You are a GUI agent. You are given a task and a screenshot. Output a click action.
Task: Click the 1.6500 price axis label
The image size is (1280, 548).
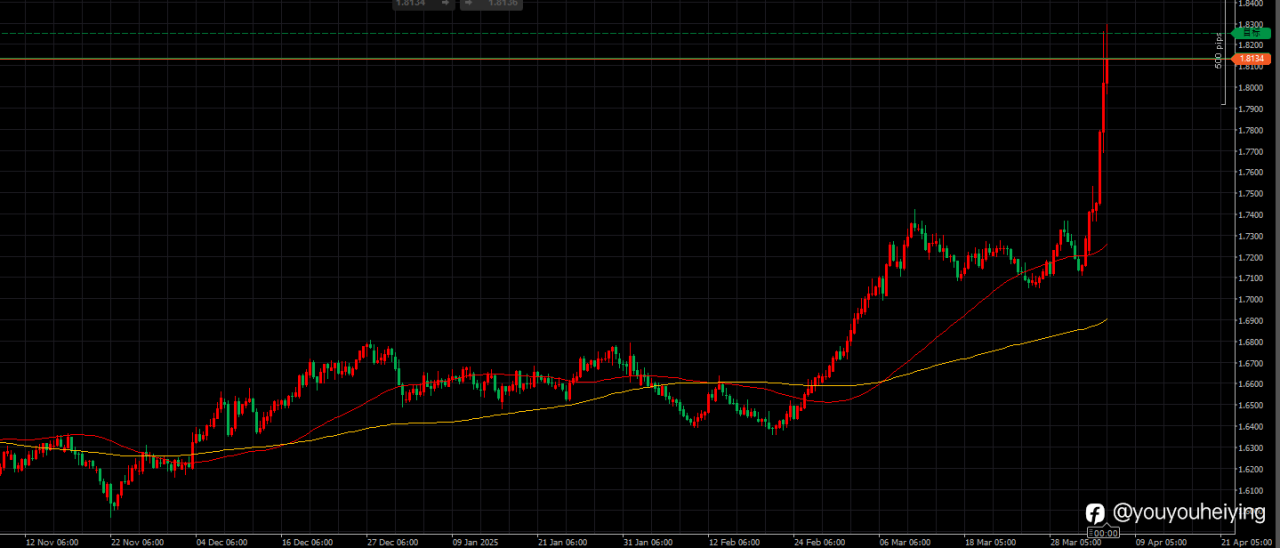click(1251, 406)
